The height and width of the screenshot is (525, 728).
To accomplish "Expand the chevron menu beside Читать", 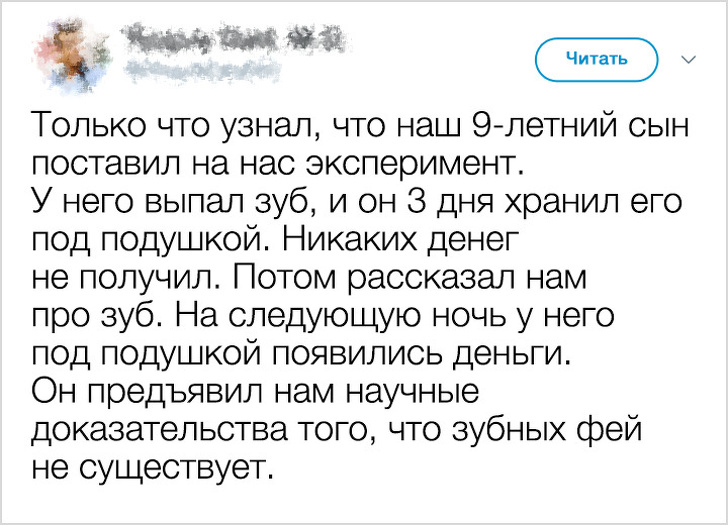I will (688, 59).
